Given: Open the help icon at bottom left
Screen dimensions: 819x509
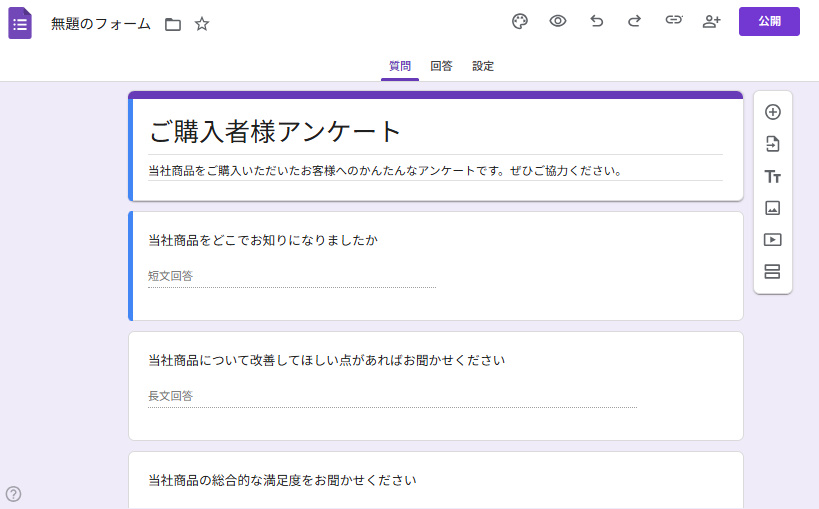Looking at the screenshot, I should tap(14, 494).
